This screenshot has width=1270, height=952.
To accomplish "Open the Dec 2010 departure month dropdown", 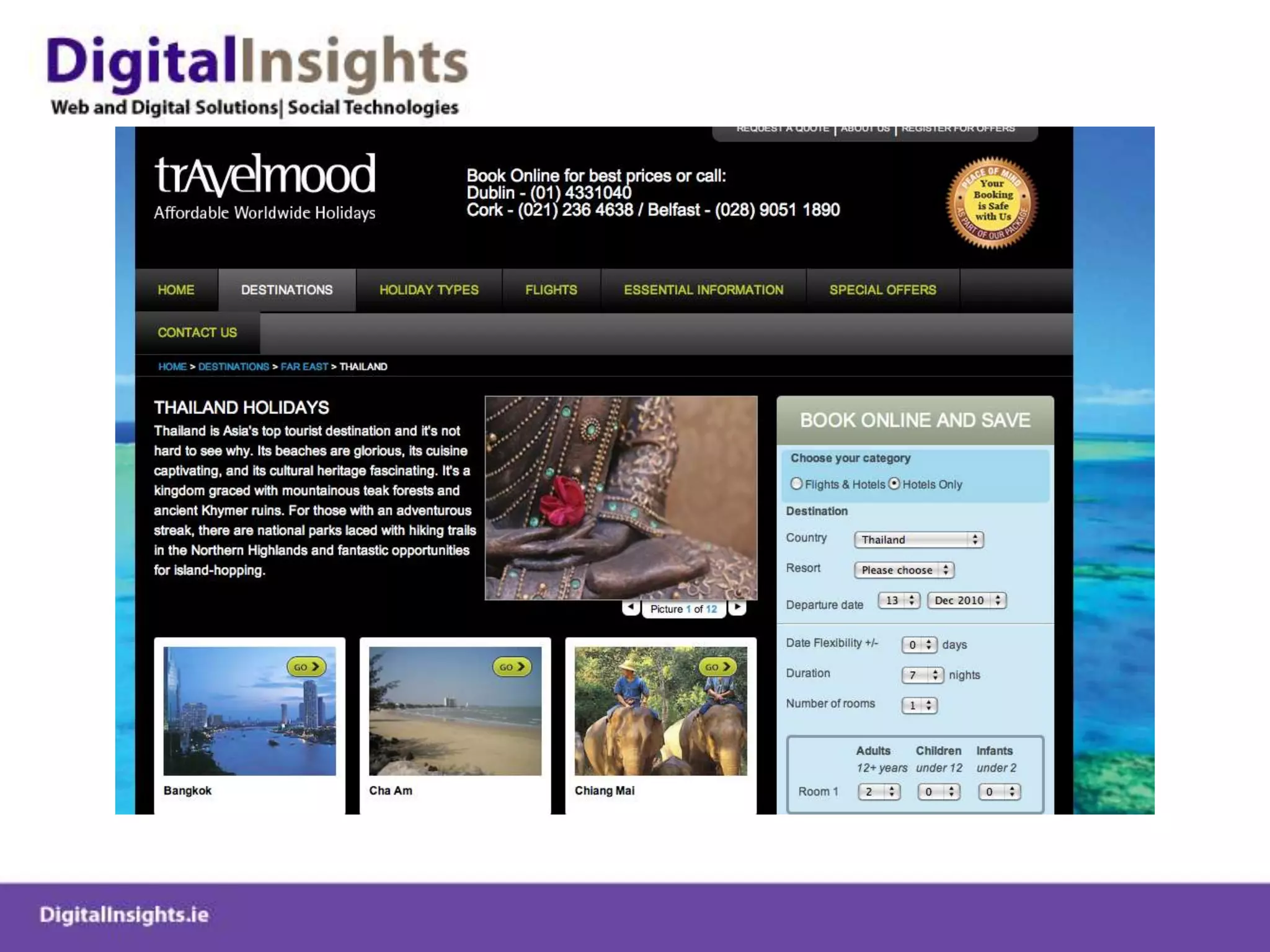I will [966, 601].
